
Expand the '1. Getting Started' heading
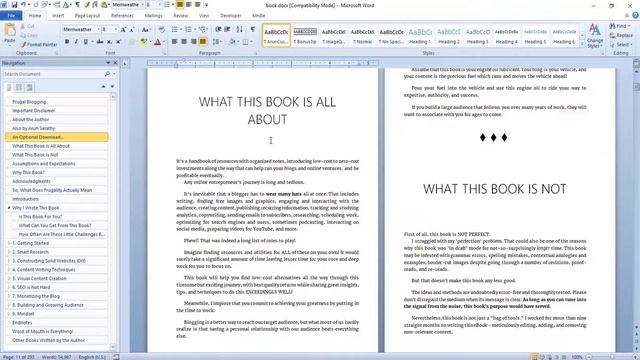[x=9, y=243]
